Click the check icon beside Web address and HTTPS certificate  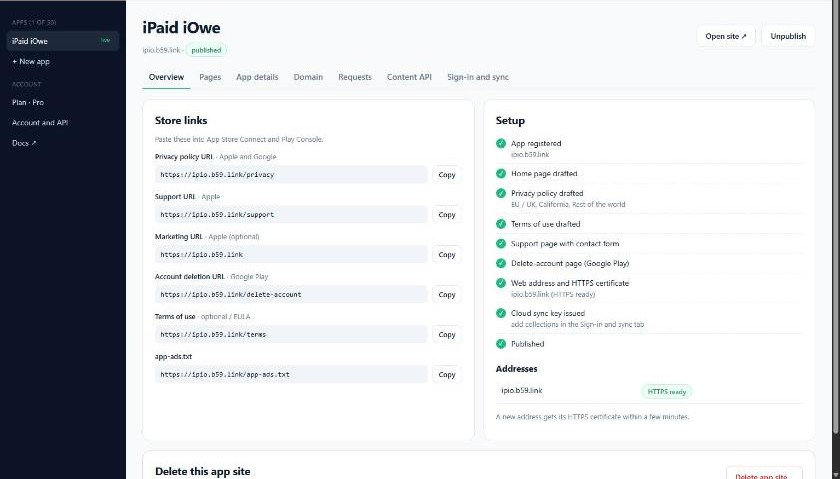point(501,283)
